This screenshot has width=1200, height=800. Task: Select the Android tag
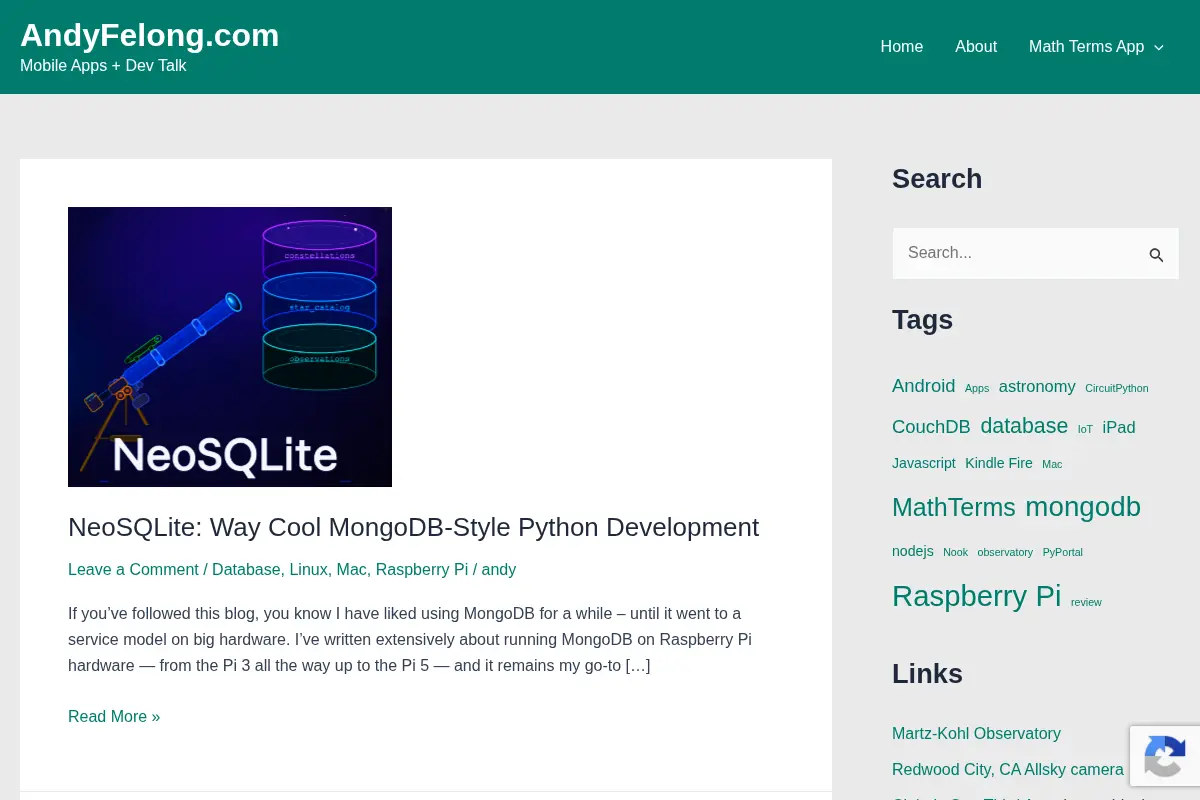coord(923,386)
